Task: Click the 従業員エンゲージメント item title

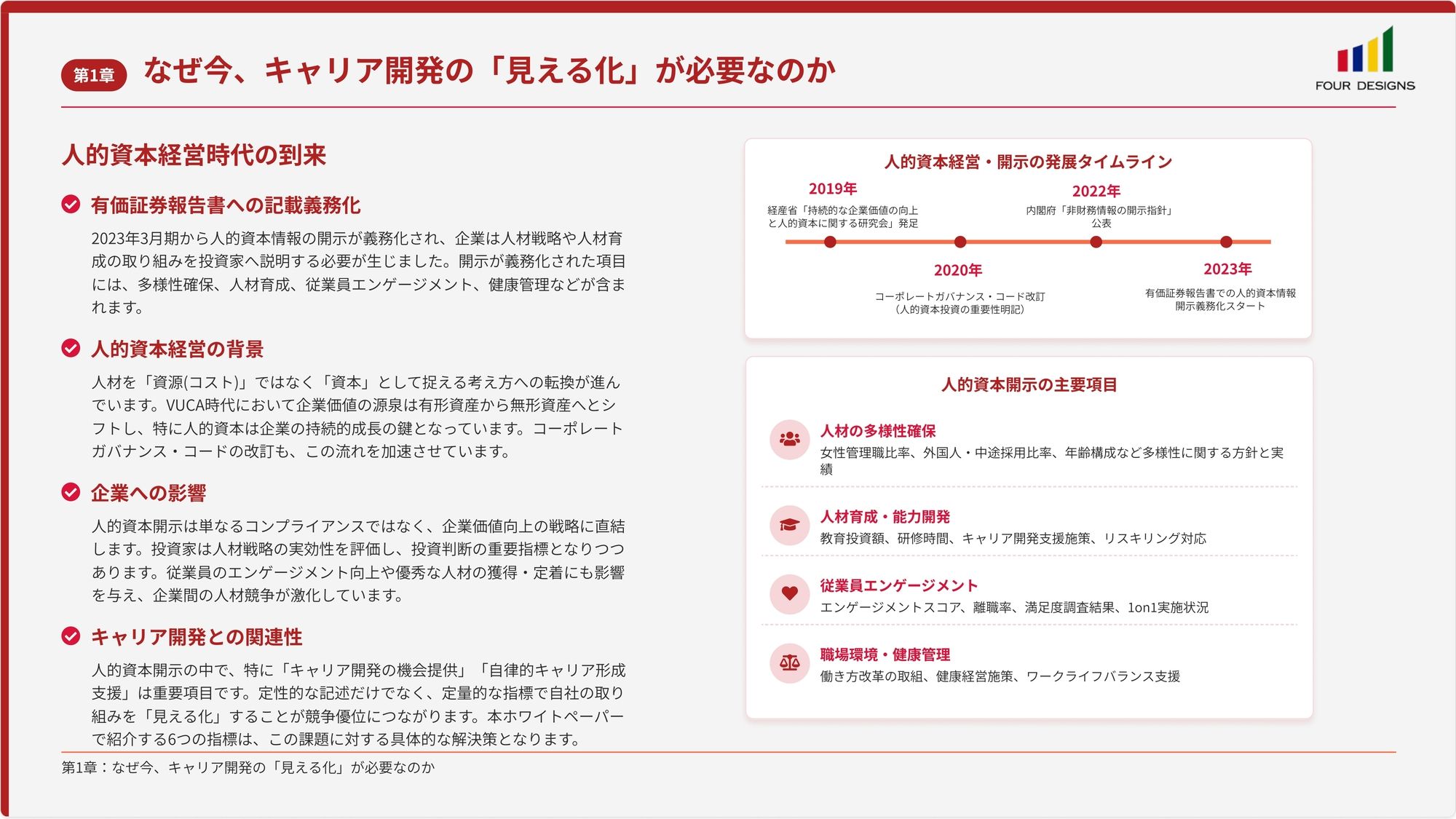Action: pyautogui.click(x=898, y=586)
